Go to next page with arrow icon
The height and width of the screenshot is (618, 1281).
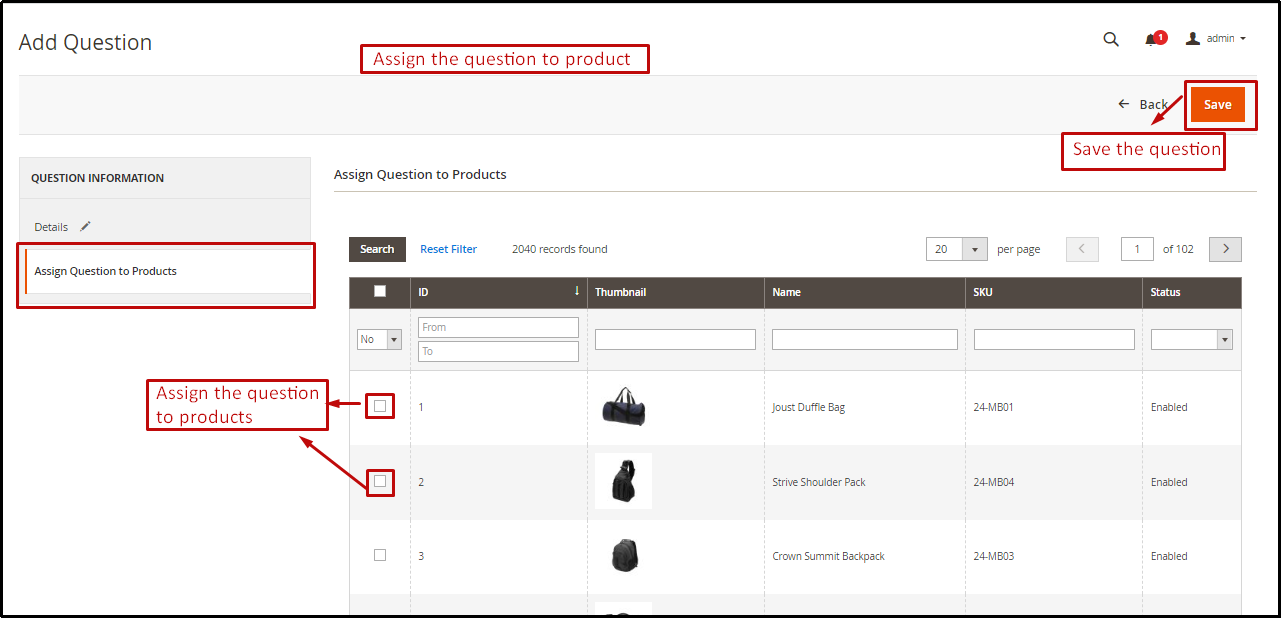point(1224,249)
